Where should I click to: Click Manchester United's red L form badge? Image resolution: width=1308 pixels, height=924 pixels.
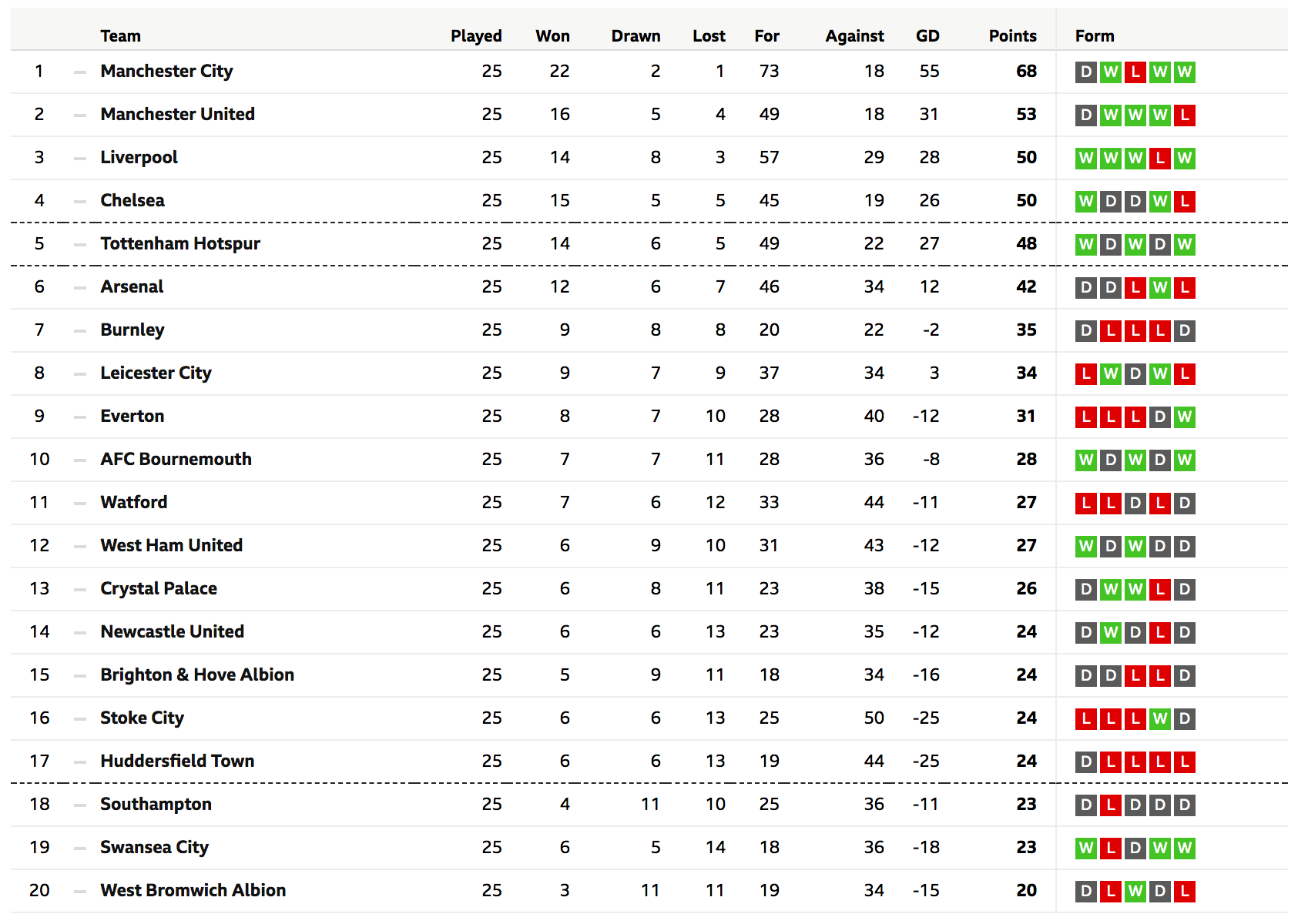click(x=1184, y=115)
